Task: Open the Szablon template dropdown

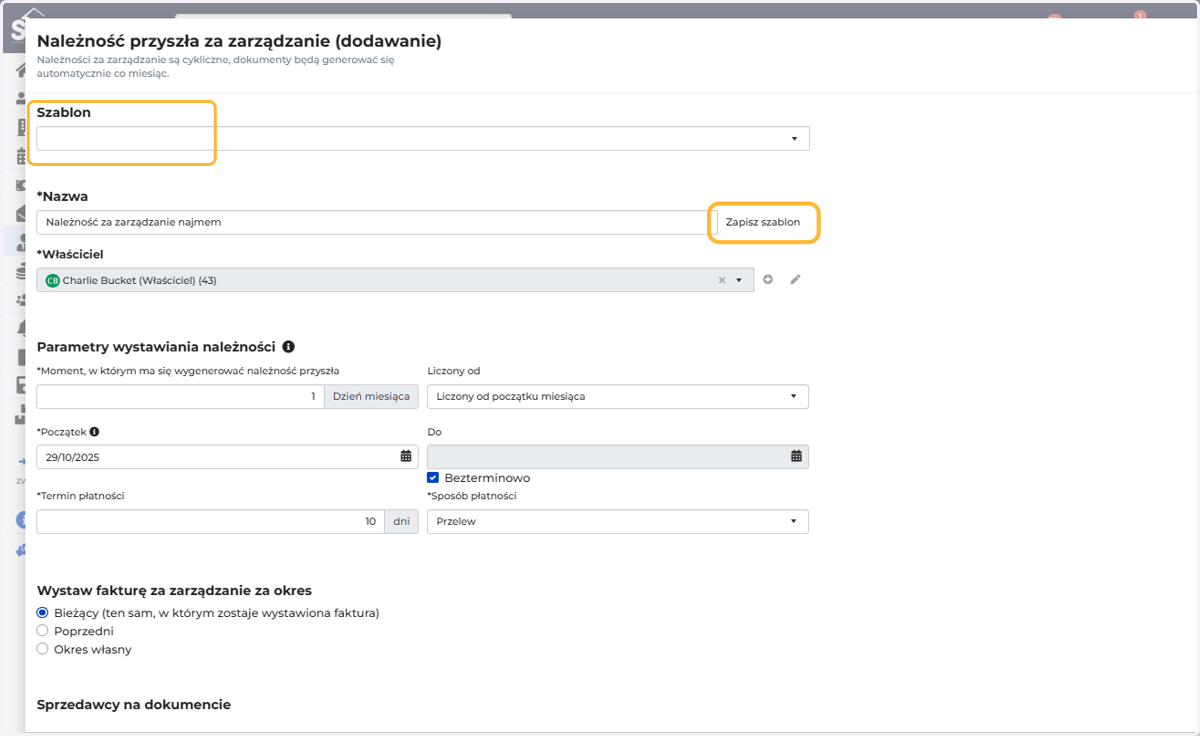Action: pyautogui.click(x=423, y=138)
